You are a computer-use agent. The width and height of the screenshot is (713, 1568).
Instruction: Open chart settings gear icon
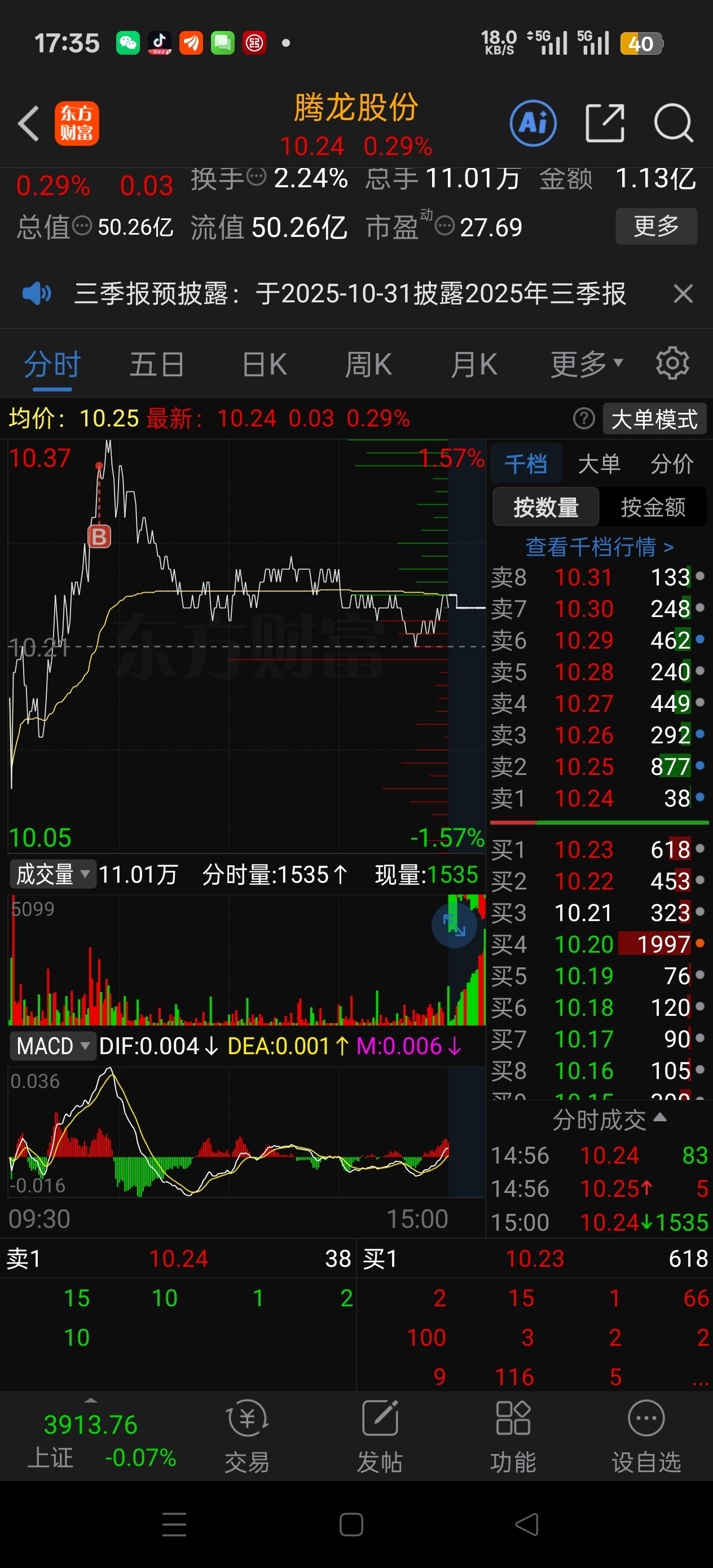(672, 363)
